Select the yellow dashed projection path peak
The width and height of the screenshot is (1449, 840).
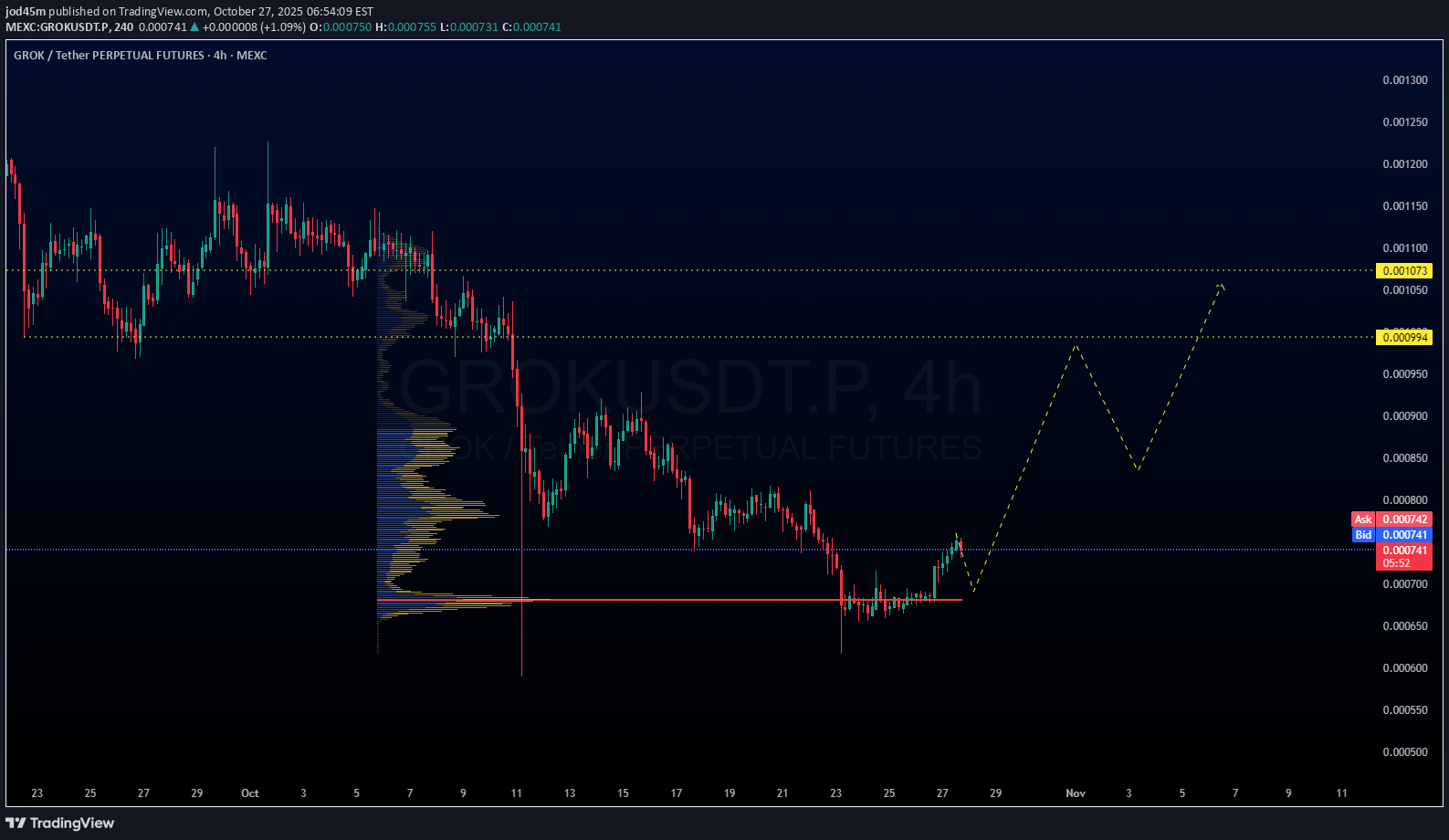[x=1077, y=345]
